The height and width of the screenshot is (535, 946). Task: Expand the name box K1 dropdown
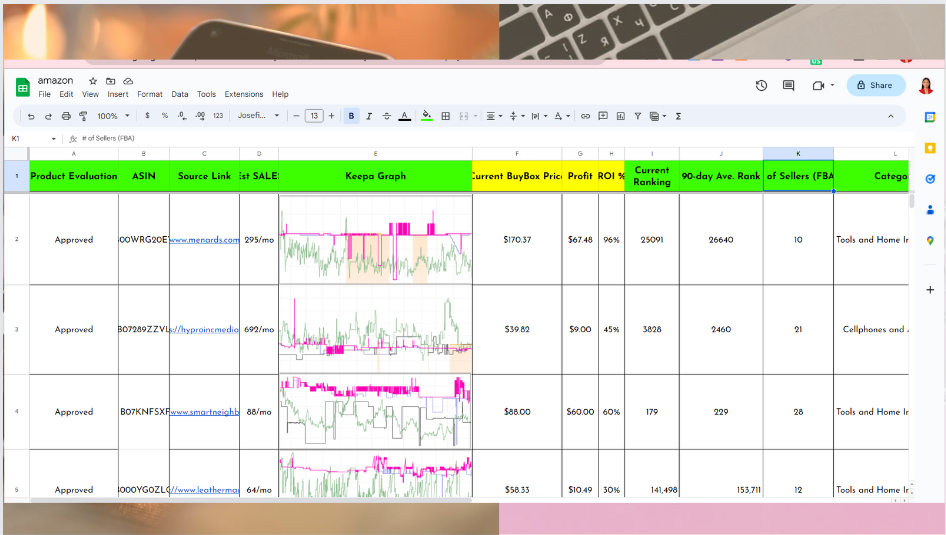click(54, 139)
